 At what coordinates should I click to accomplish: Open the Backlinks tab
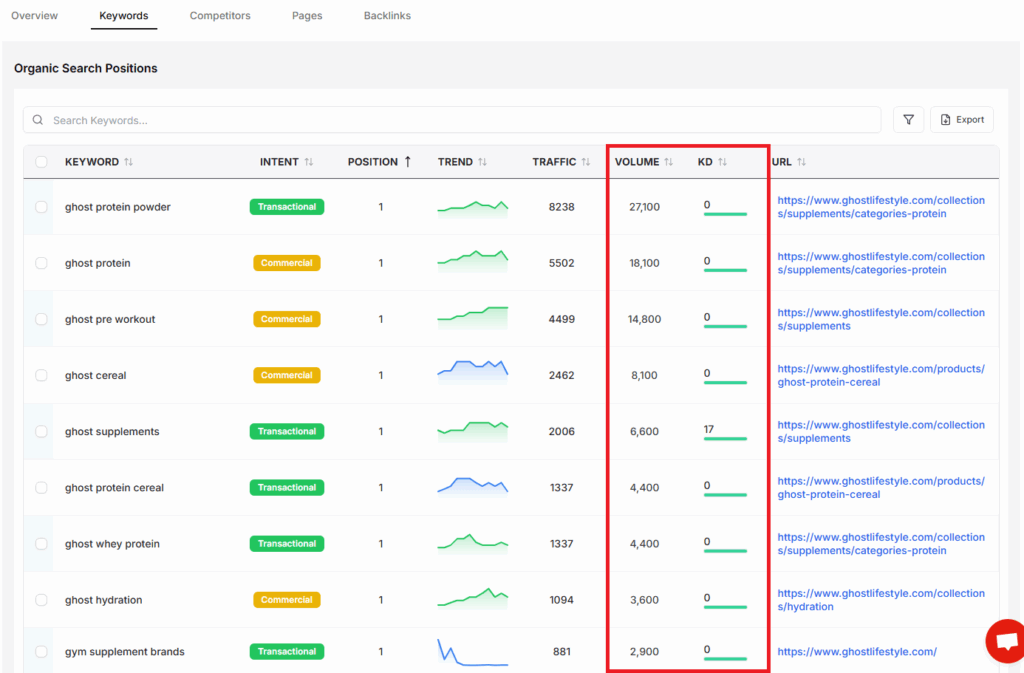click(x=387, y=15)
